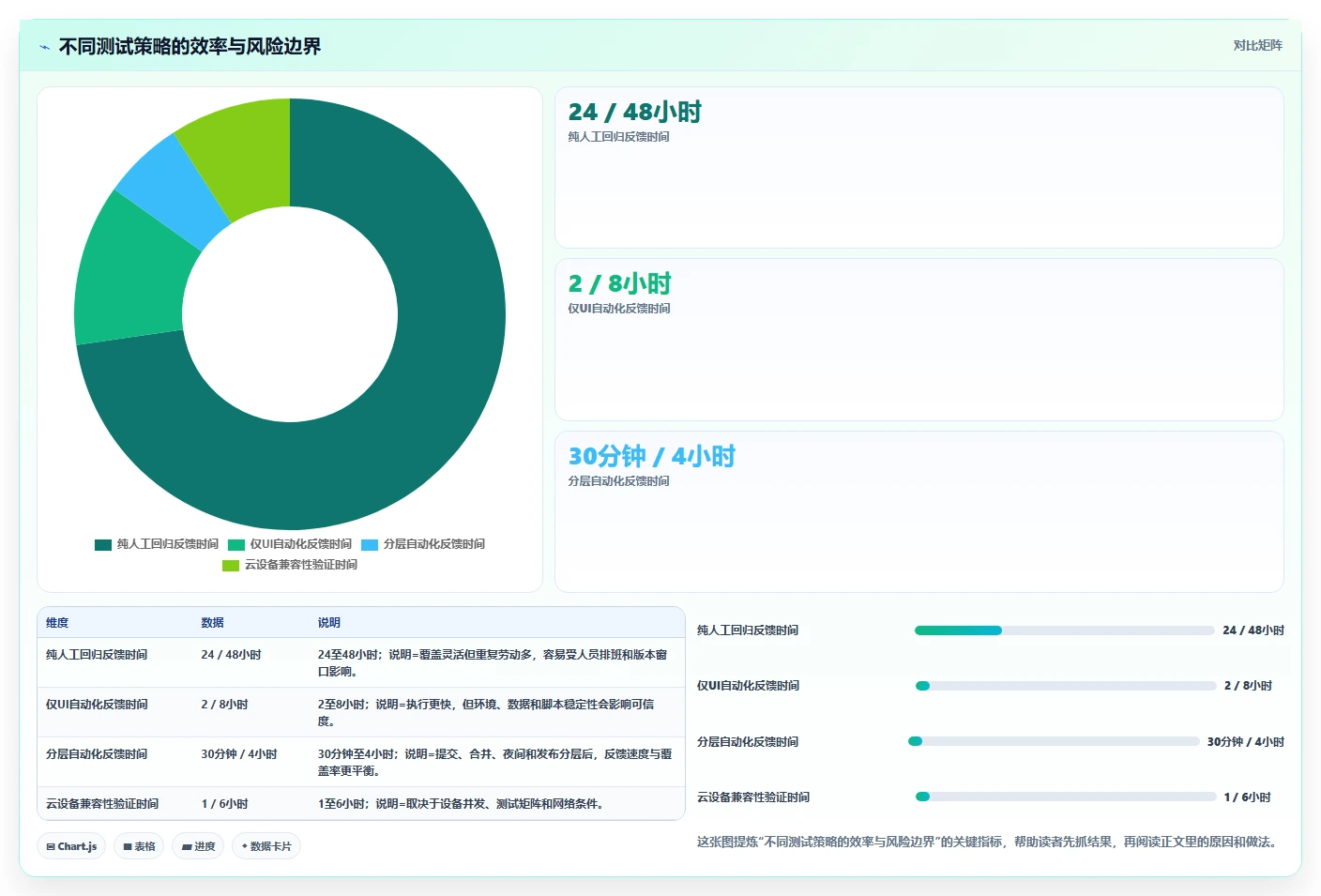Click the 进度 tag chip
Screen dimensions: 1321x896
pos(198,846)
